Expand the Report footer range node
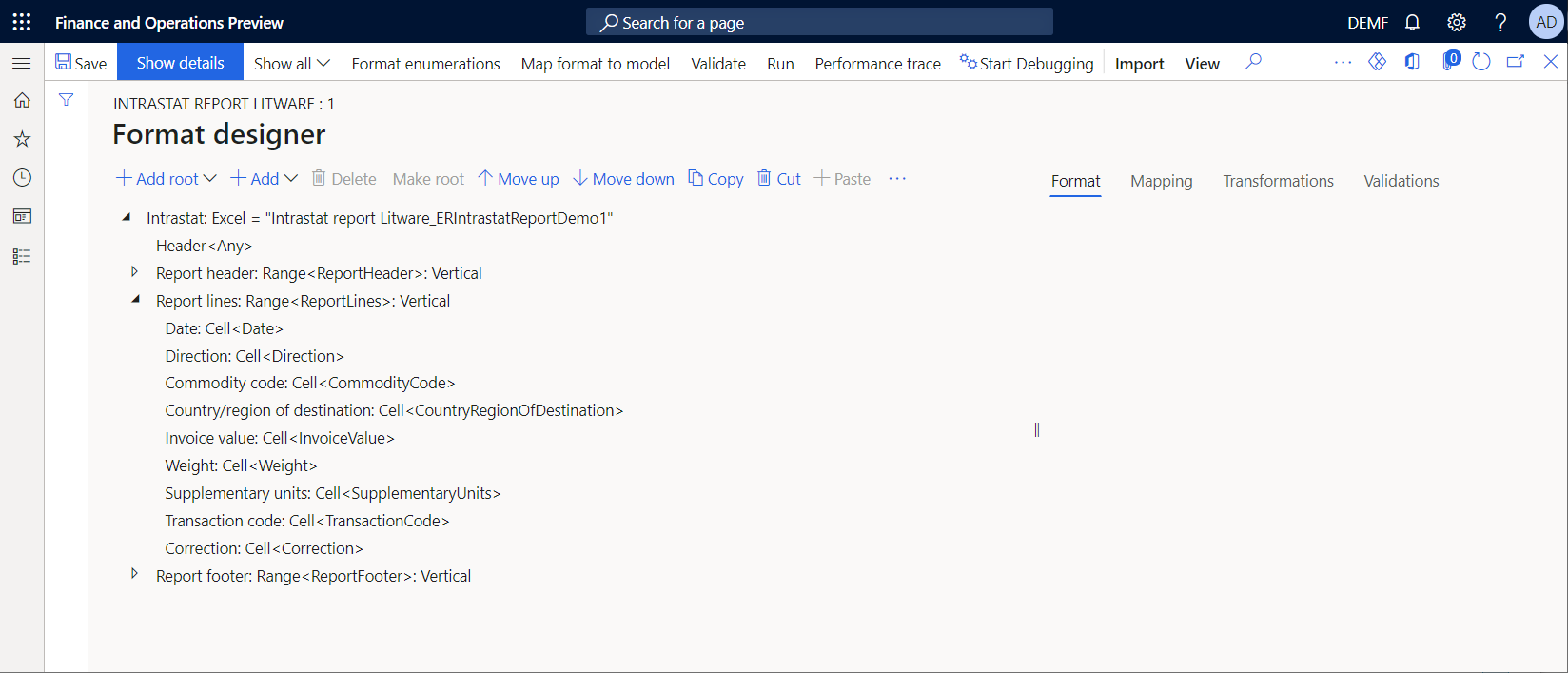The image size is (1568, 673). coord(134,574)
